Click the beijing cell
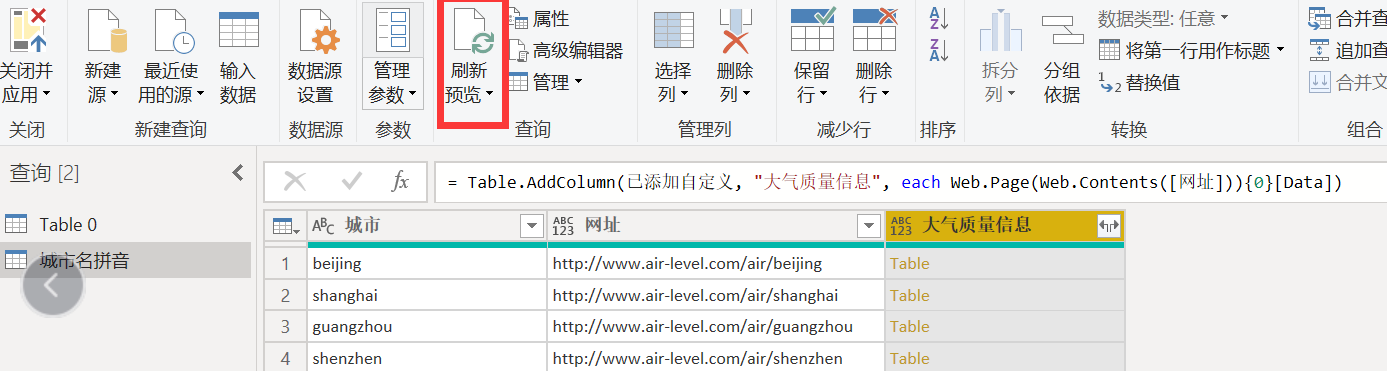1387x371 pixels. pyautogui.click(x=427, y=264)
